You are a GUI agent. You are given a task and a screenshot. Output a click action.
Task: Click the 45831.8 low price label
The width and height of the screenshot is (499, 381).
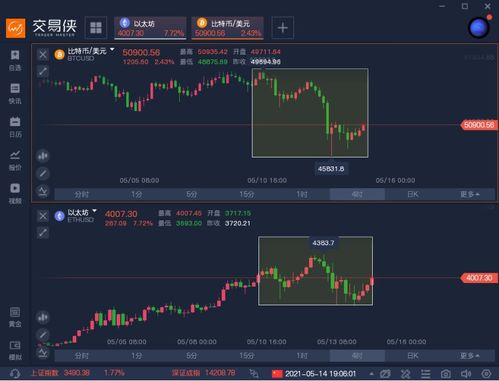[x=331, y=169]
